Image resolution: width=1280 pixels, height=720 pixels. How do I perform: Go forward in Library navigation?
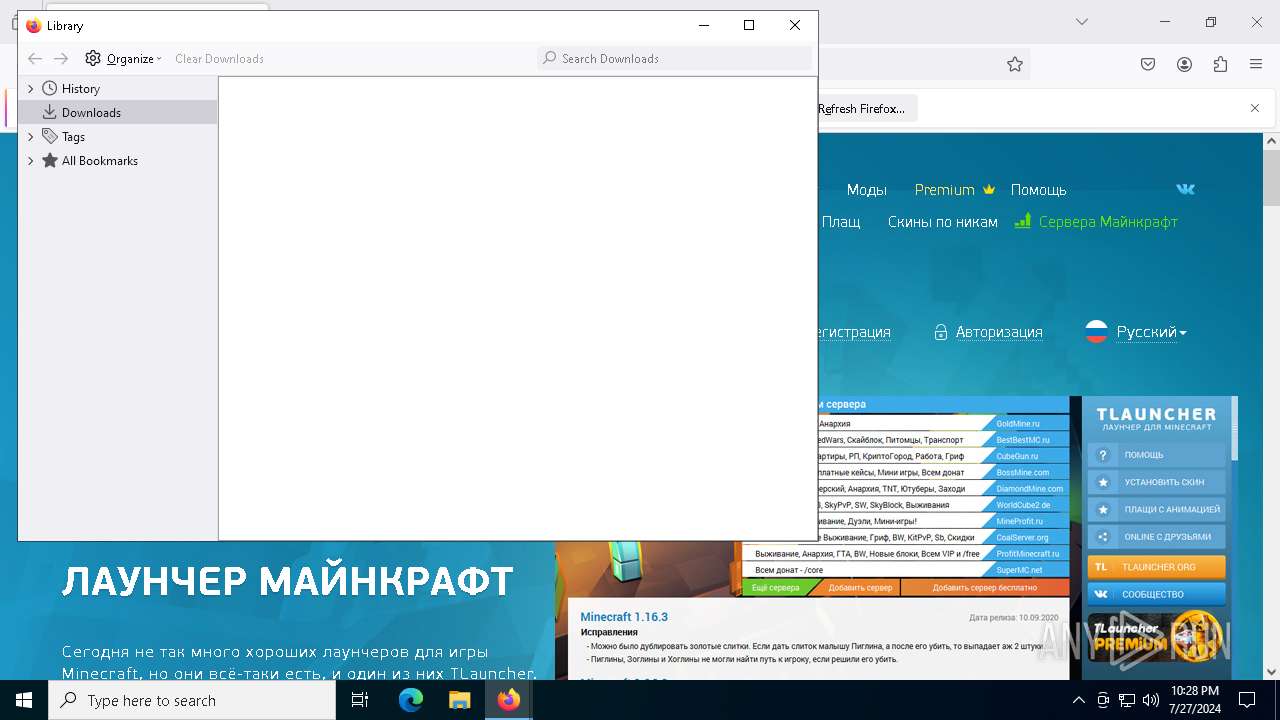pyautogui.click(x=61, y=59)
